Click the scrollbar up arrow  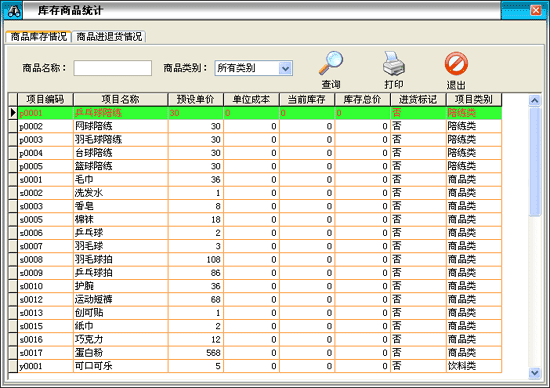[535, 101]
